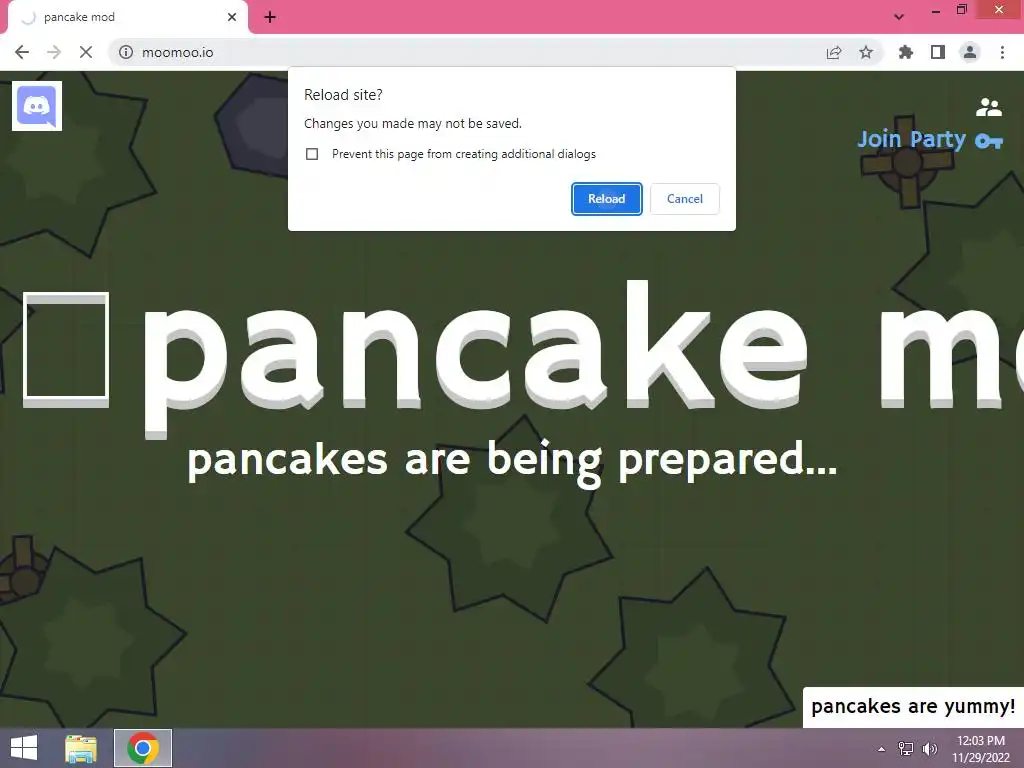Click the Reload button in dialog

(x=607, y=199)
